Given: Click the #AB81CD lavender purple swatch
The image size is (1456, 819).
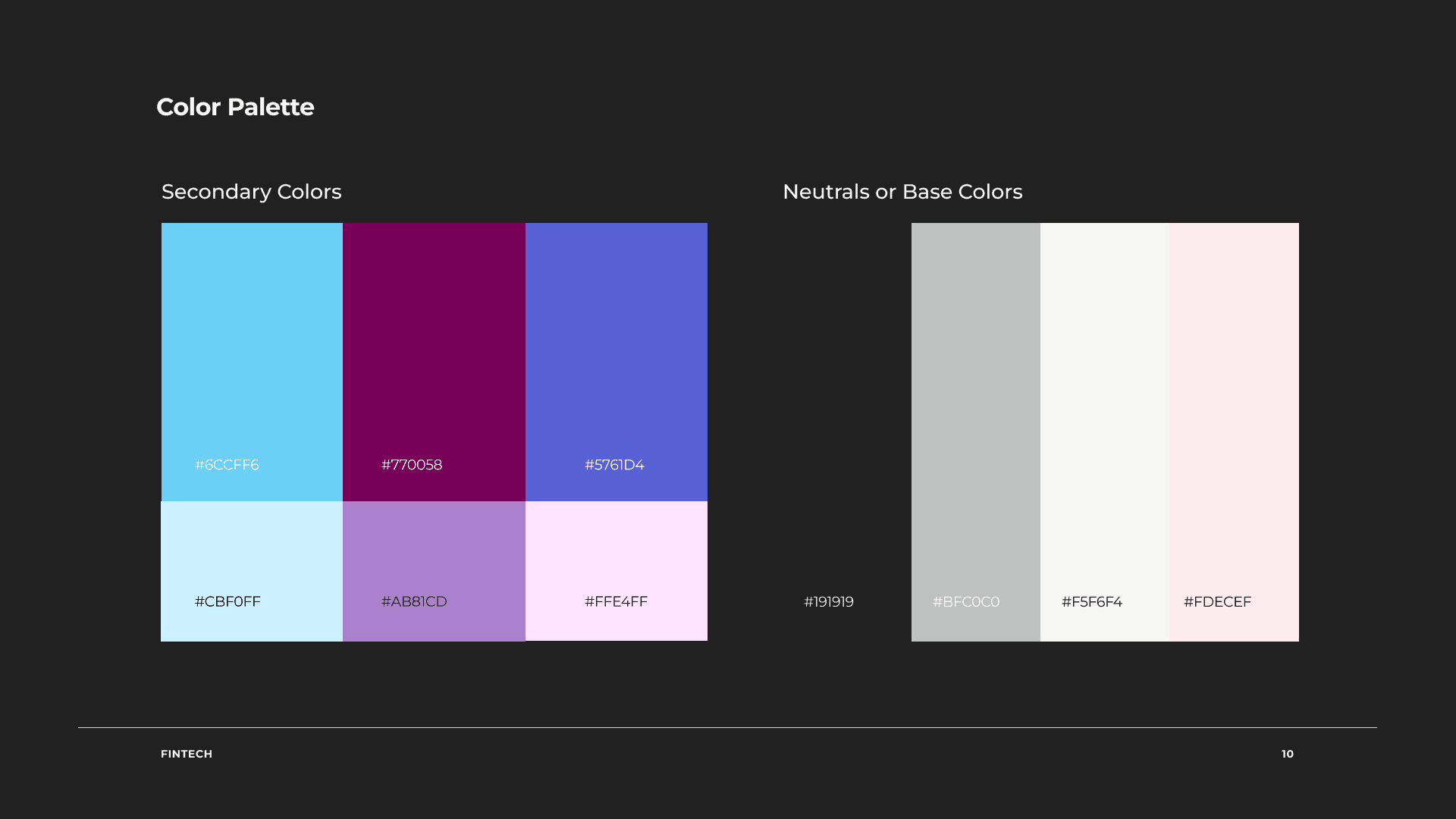Looking at the screenshot, I should pyautogui.click(x=434, y=550).
